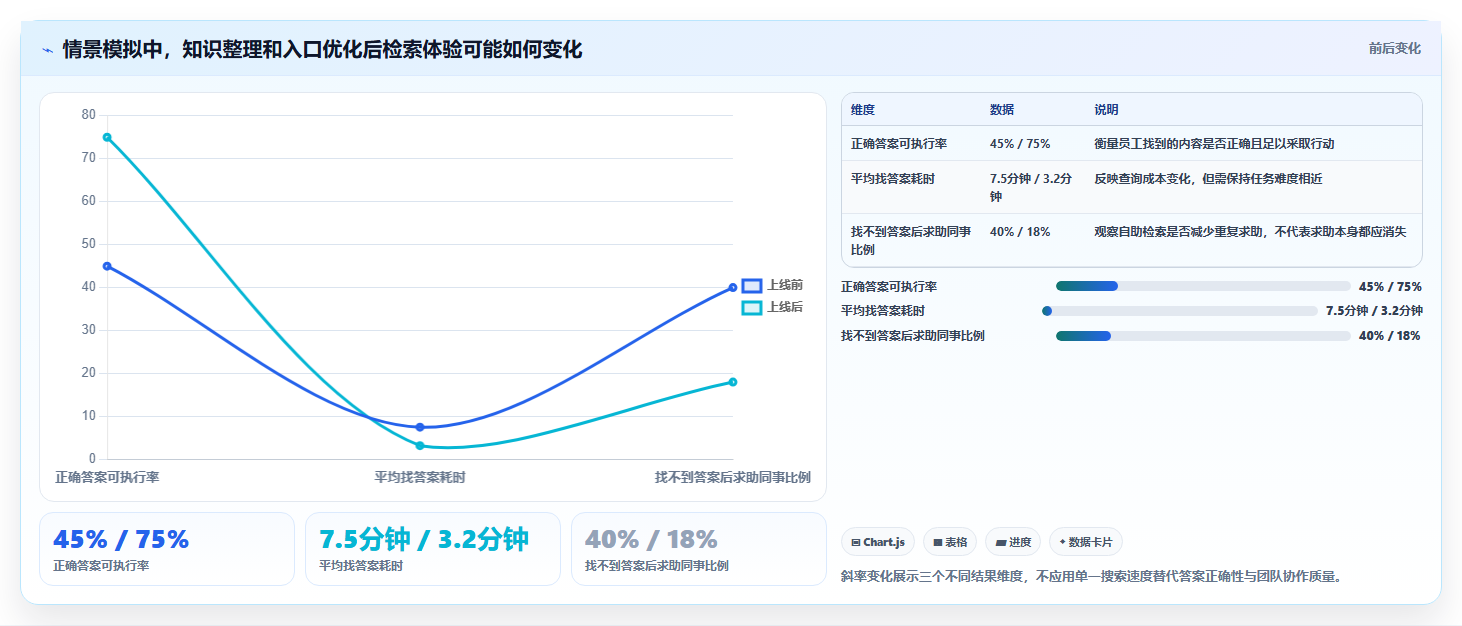The width and height of the screenshot is (1462, 626).
Task: Click the 7.5分钟 / 3.2分钟 value beside progress bar
Action: (x=1374, y=311)
